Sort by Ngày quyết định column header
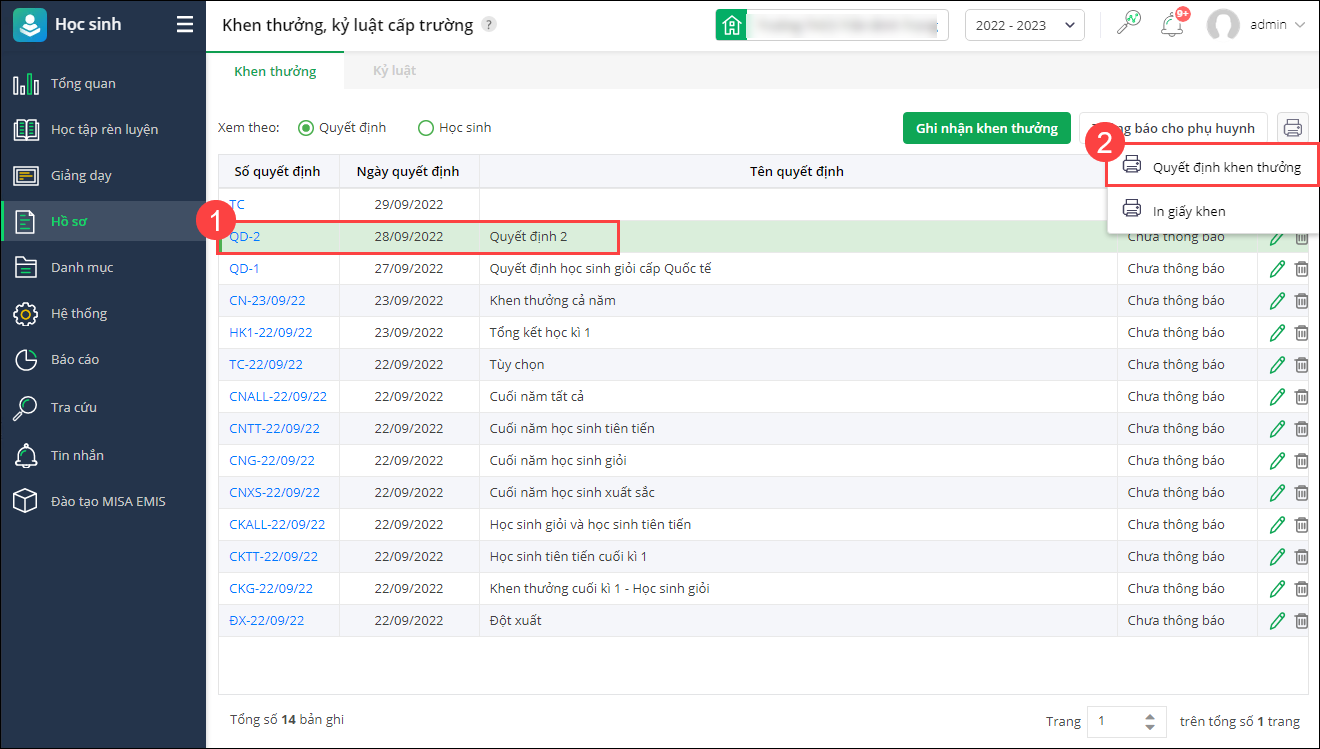This screenshot has height=749, width=1320. click(x=408, y=171)
